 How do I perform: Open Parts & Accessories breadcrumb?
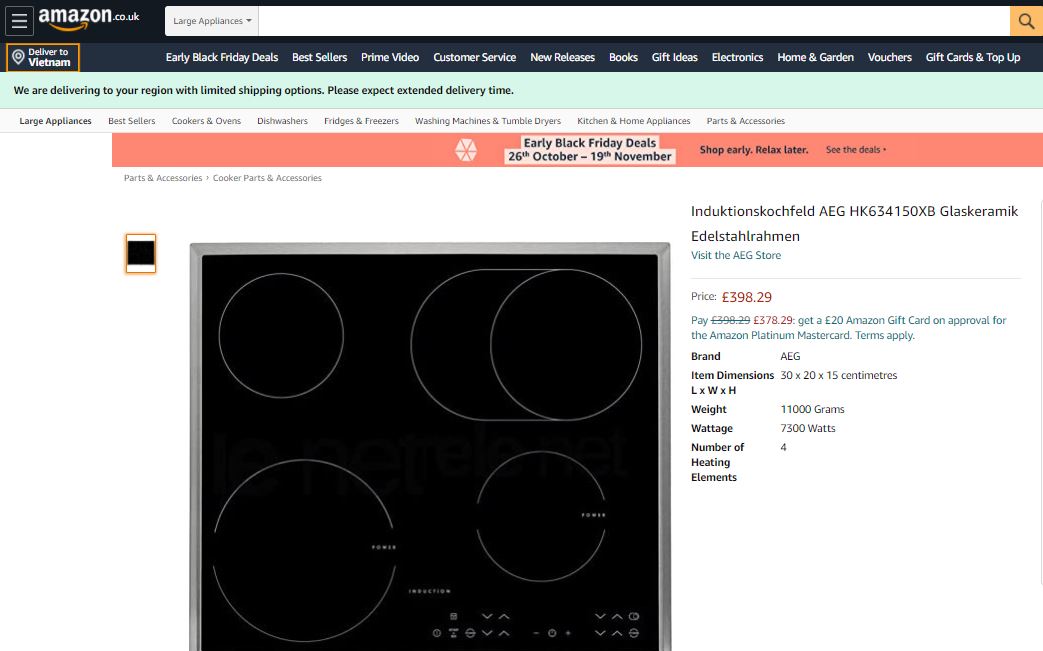(163, 178)
